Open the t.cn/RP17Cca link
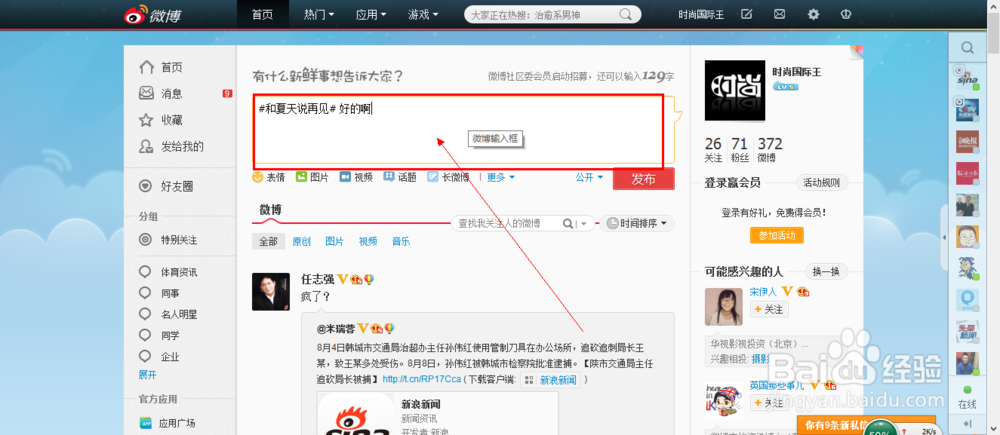Viewport: 1000px width, 435px height. (x=421, y=380)
